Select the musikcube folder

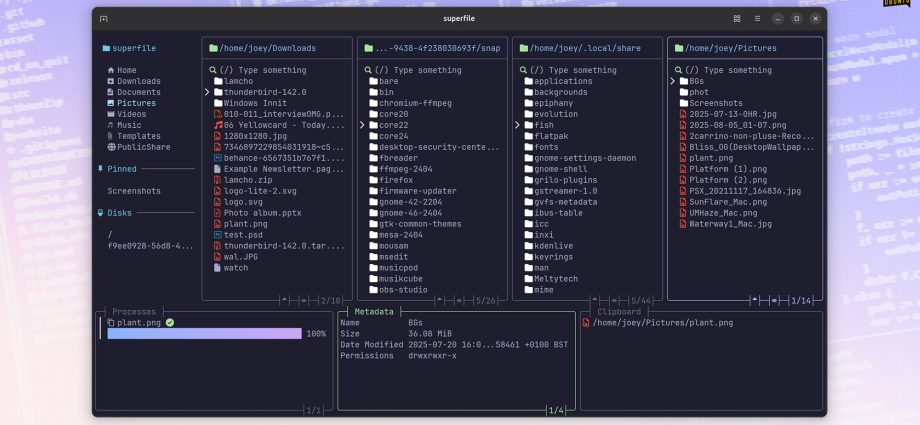pos(396,279)
